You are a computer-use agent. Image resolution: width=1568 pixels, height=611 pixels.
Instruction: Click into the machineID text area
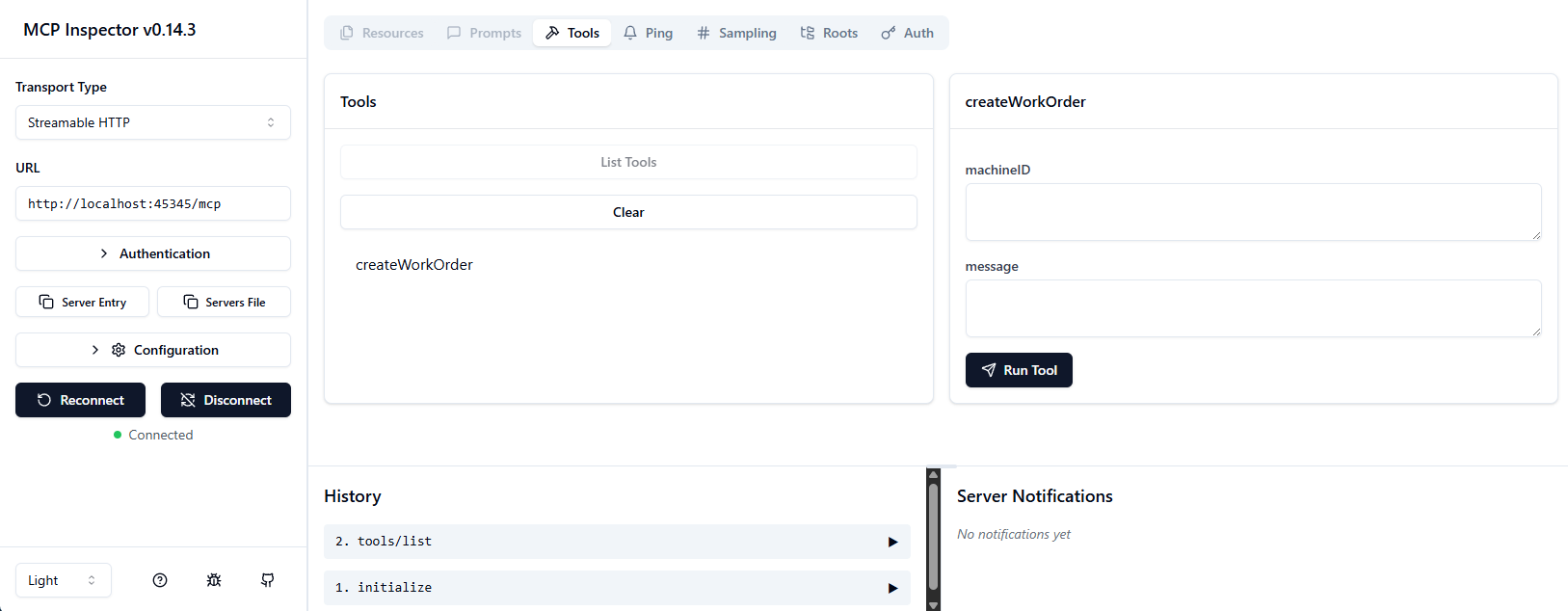(1253, 212)
